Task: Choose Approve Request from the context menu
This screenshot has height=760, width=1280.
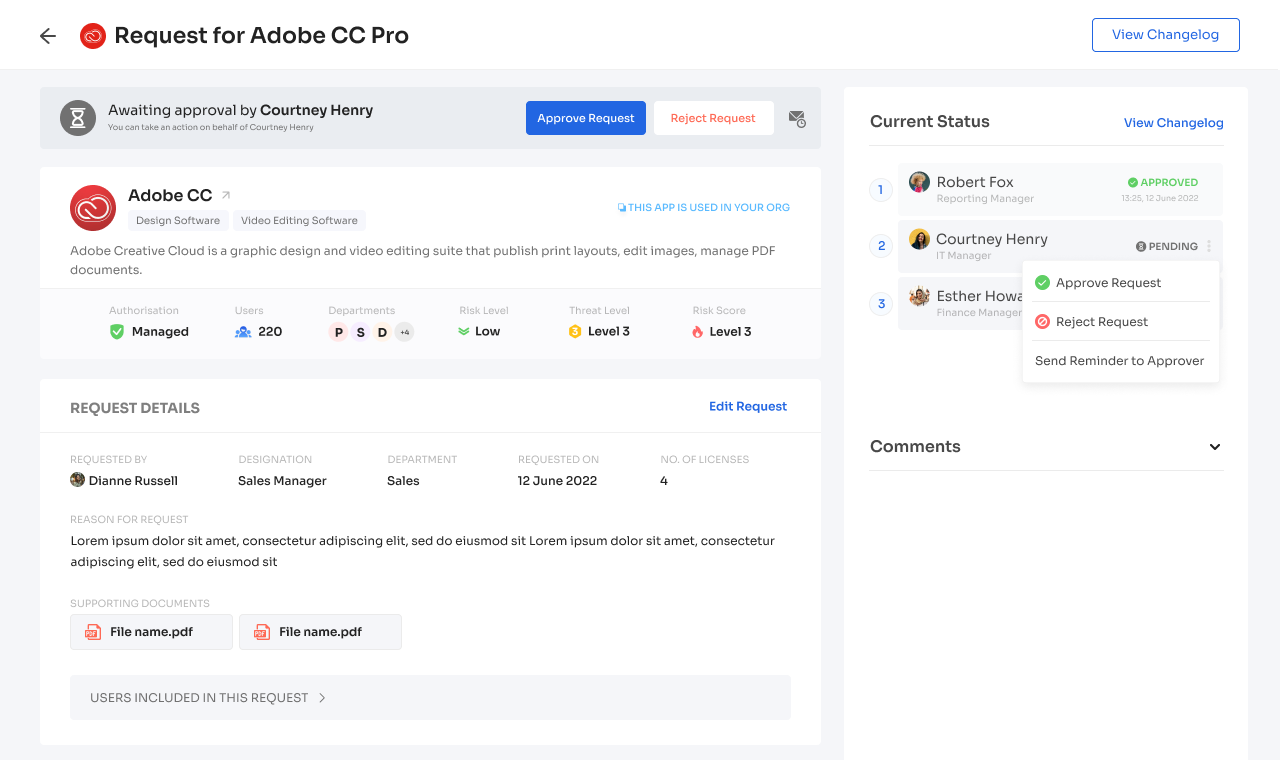Action: pos(1120,283)
